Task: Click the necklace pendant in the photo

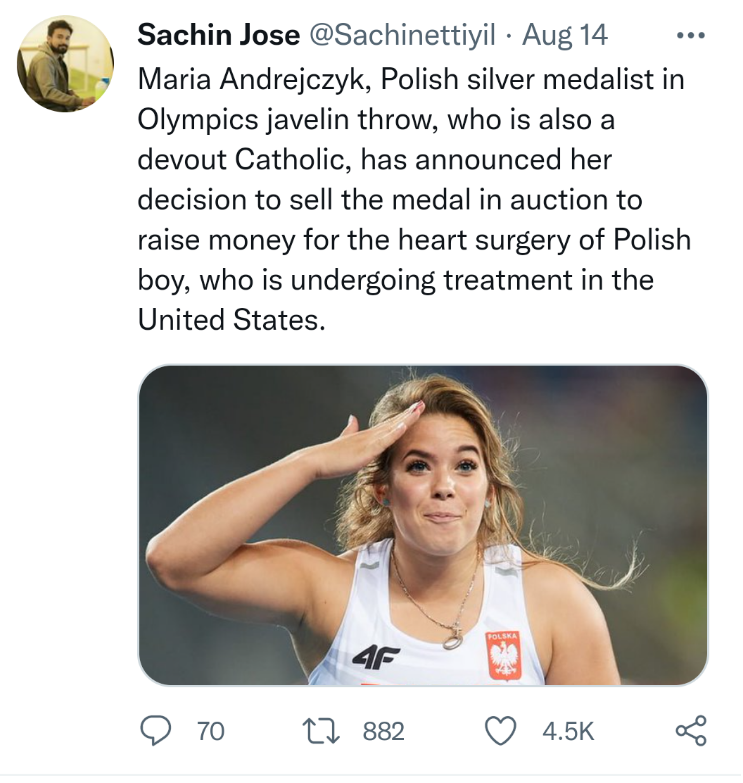Action: click(454, 638)
